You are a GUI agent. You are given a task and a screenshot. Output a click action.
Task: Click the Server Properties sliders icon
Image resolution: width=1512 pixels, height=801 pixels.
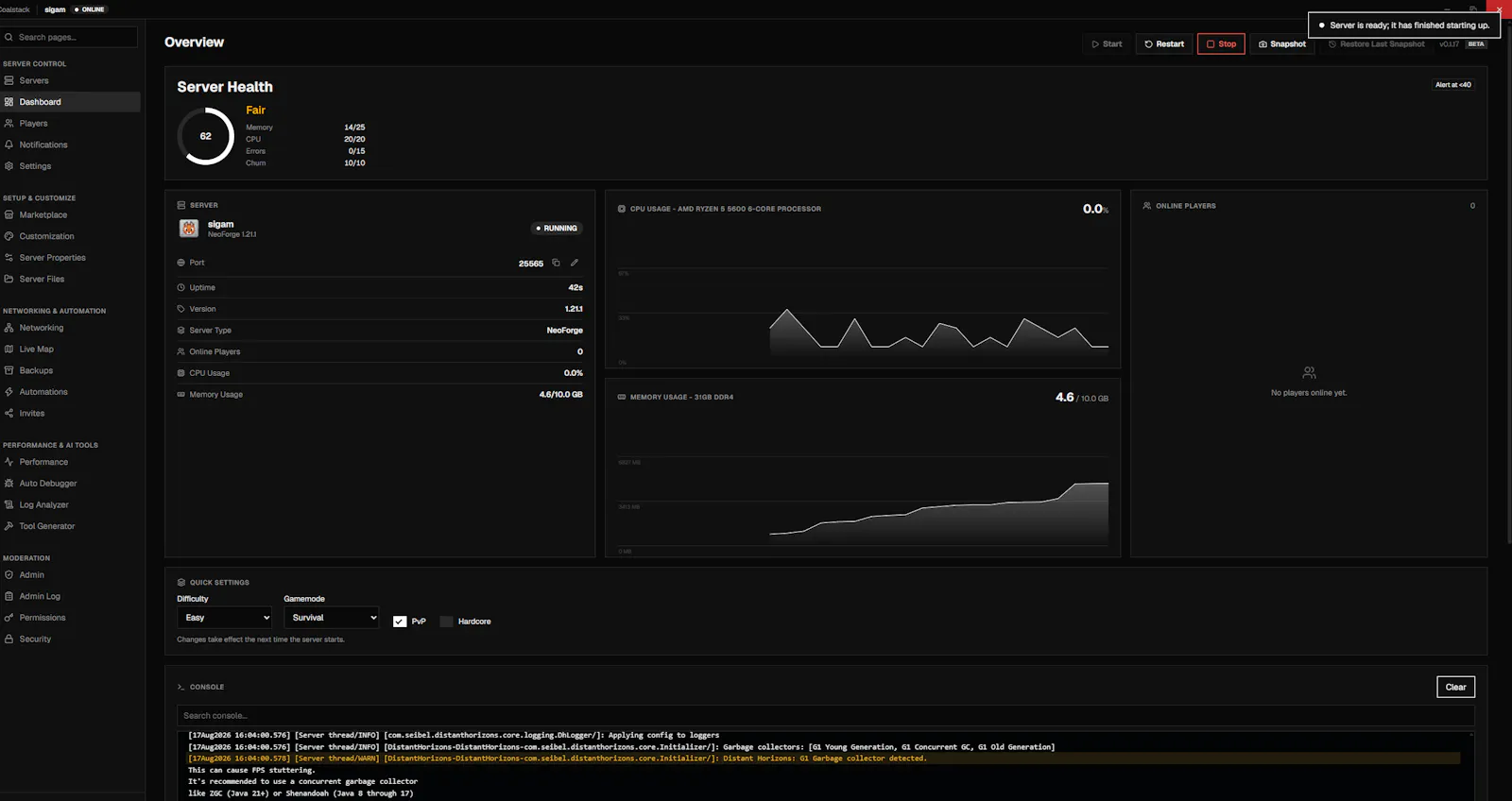[x=9, y=257]
